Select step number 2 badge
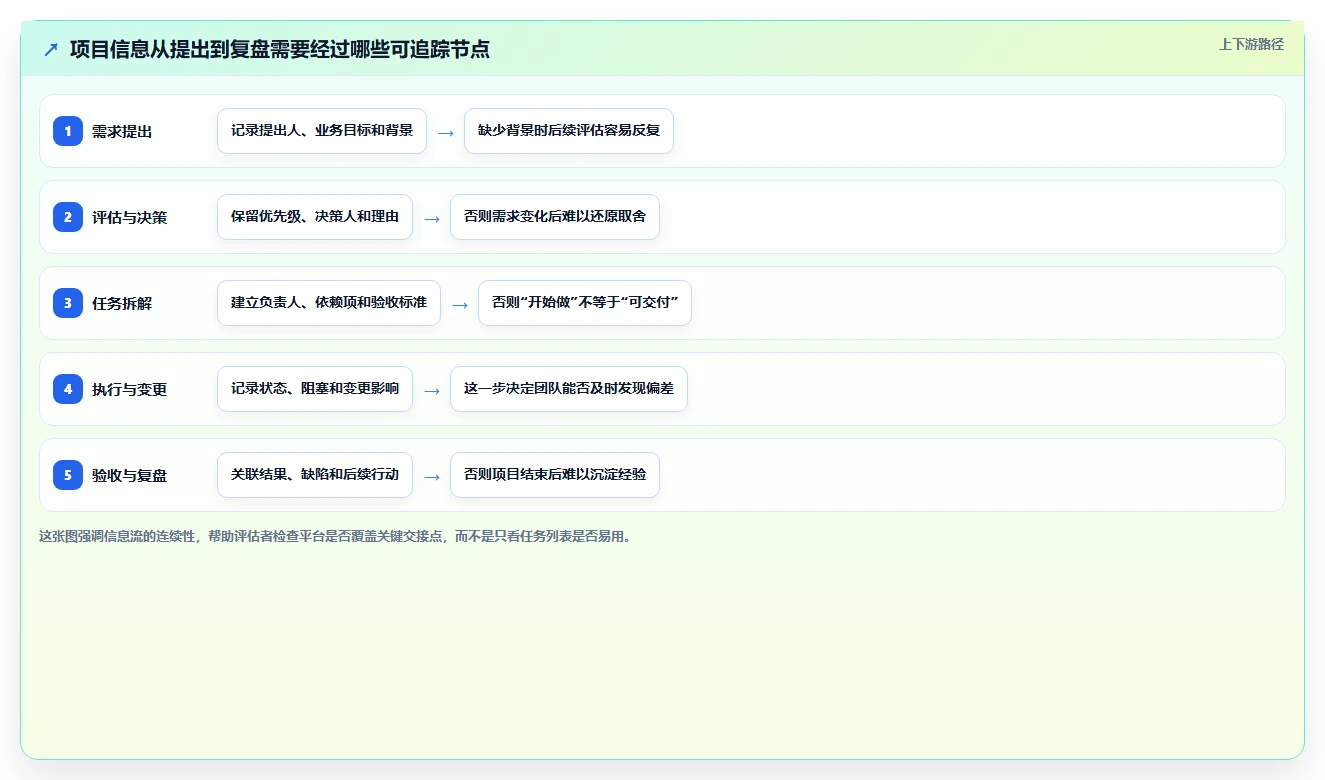The height and width of the screenshot is (780, 1325). click(x=68, y=217)
